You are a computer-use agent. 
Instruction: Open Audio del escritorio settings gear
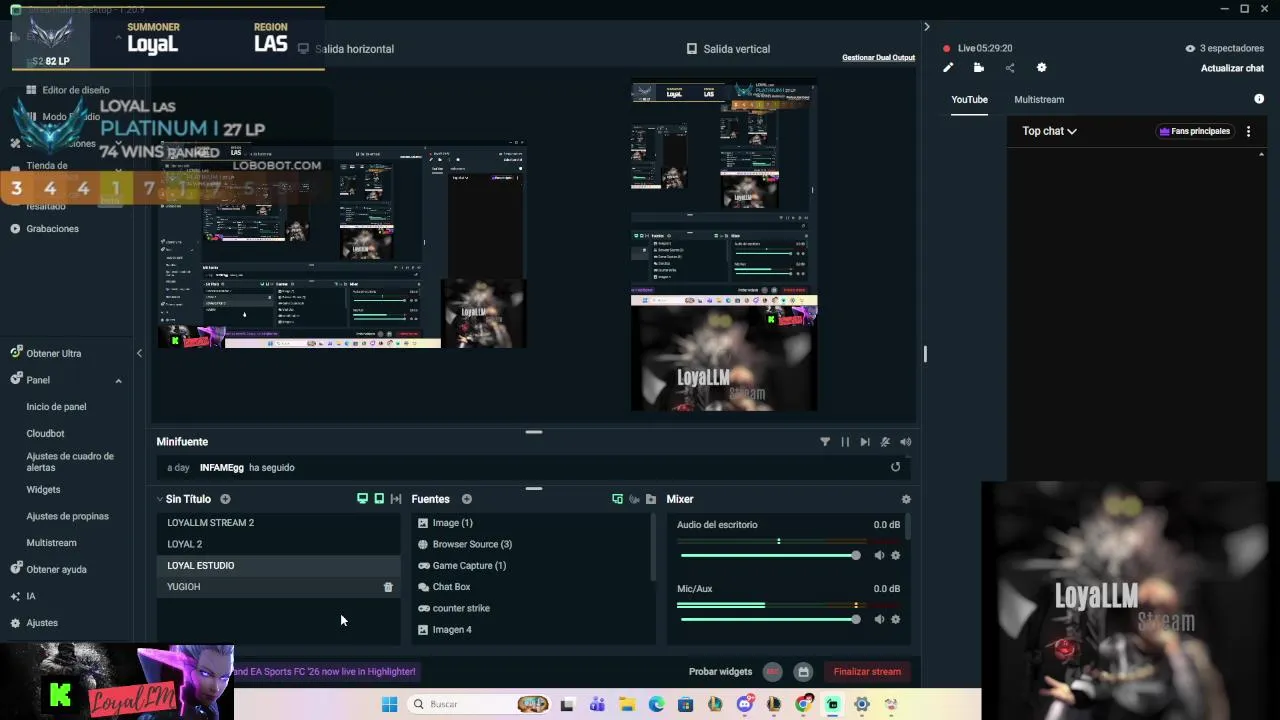point(895,555)
